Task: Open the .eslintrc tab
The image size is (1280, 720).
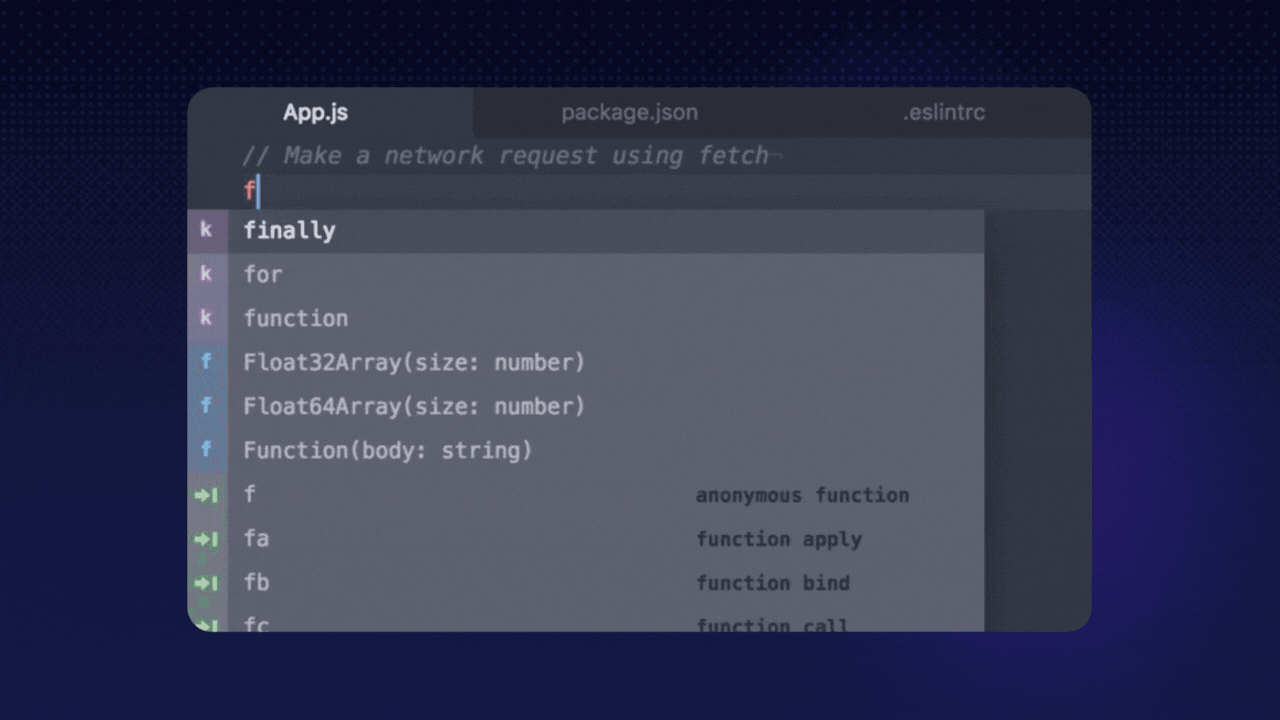Action: (x=943, y=112)
